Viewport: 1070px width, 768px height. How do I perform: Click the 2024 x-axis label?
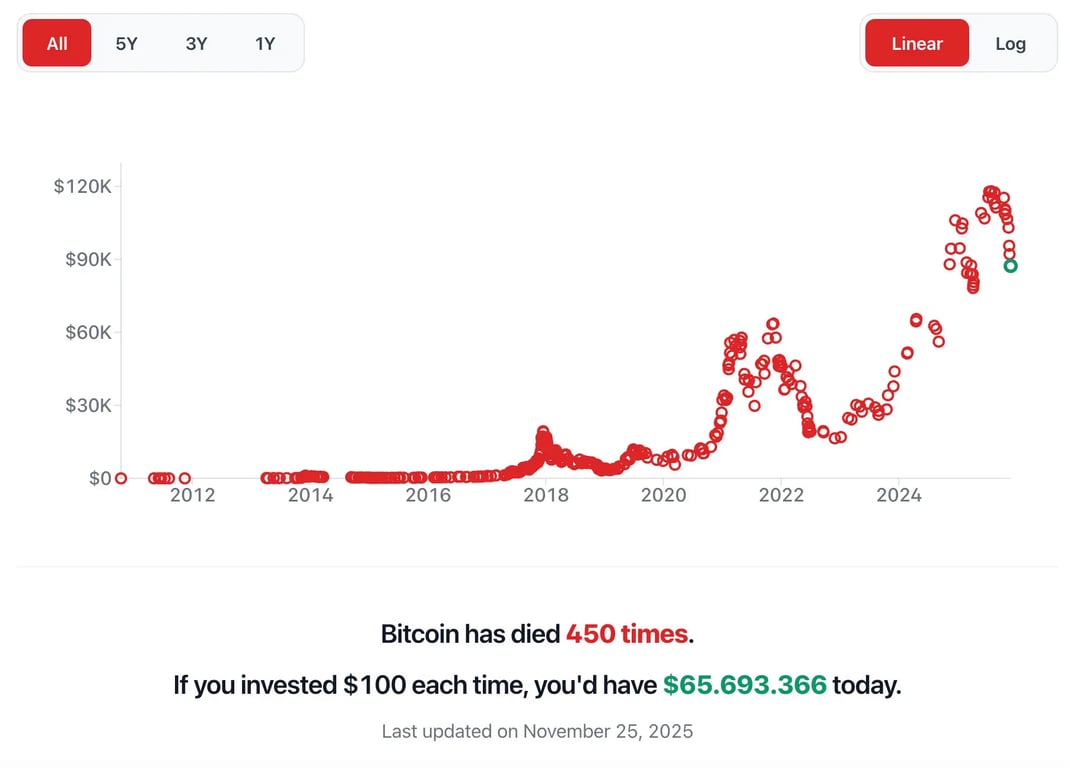click(898, 495)
